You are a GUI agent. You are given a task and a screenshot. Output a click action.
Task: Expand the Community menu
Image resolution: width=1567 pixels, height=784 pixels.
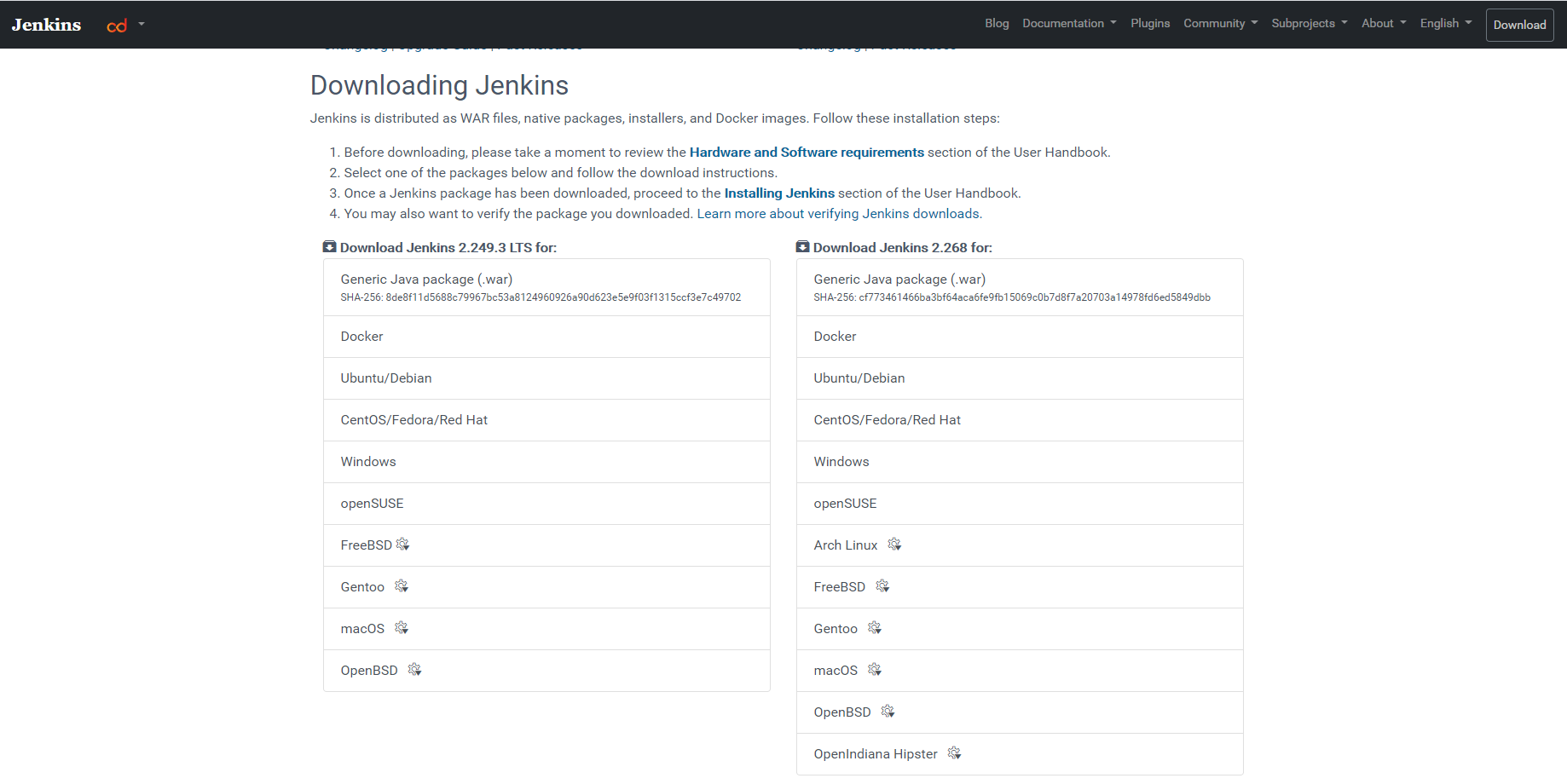(x=1220, y=23)
